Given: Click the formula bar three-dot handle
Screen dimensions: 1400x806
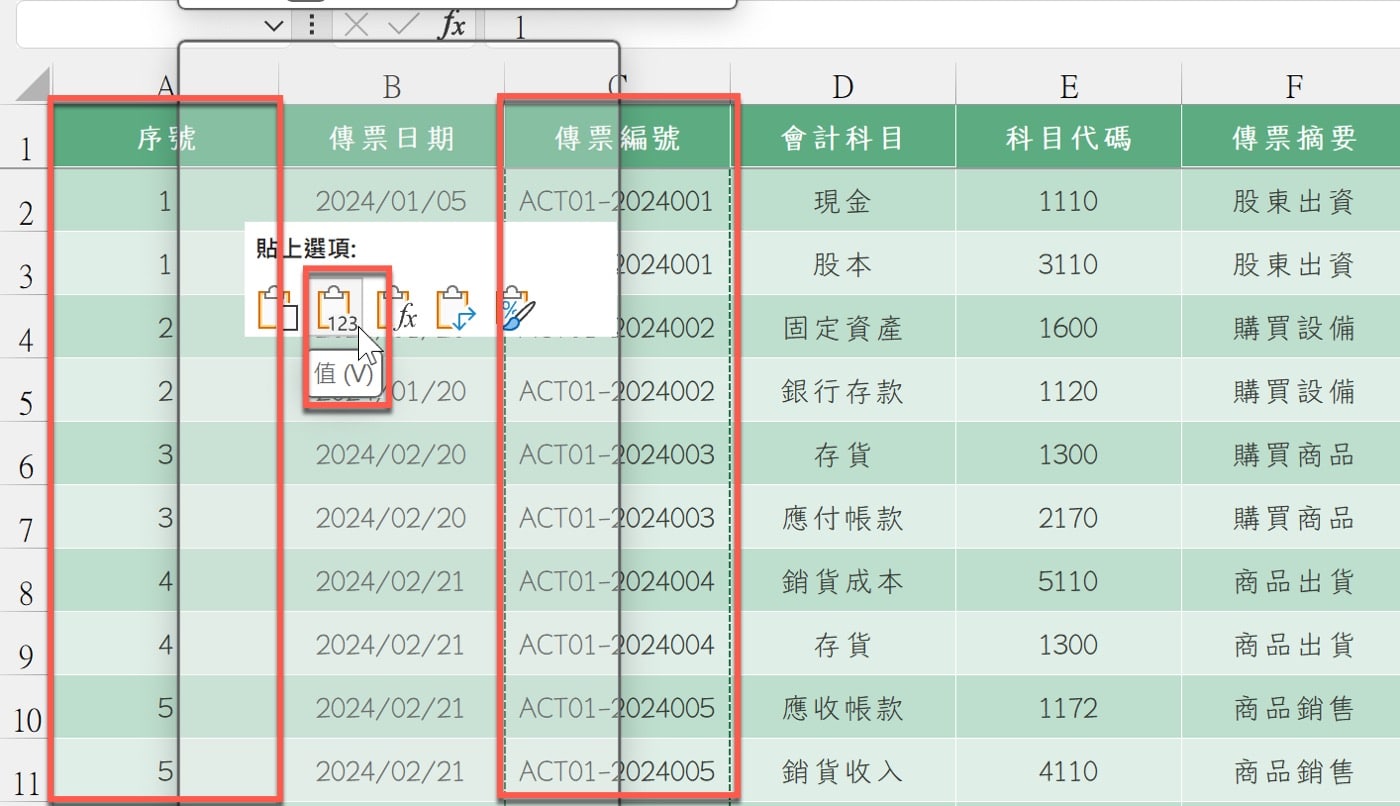Looking at the screenshot, I should [312, 25].
